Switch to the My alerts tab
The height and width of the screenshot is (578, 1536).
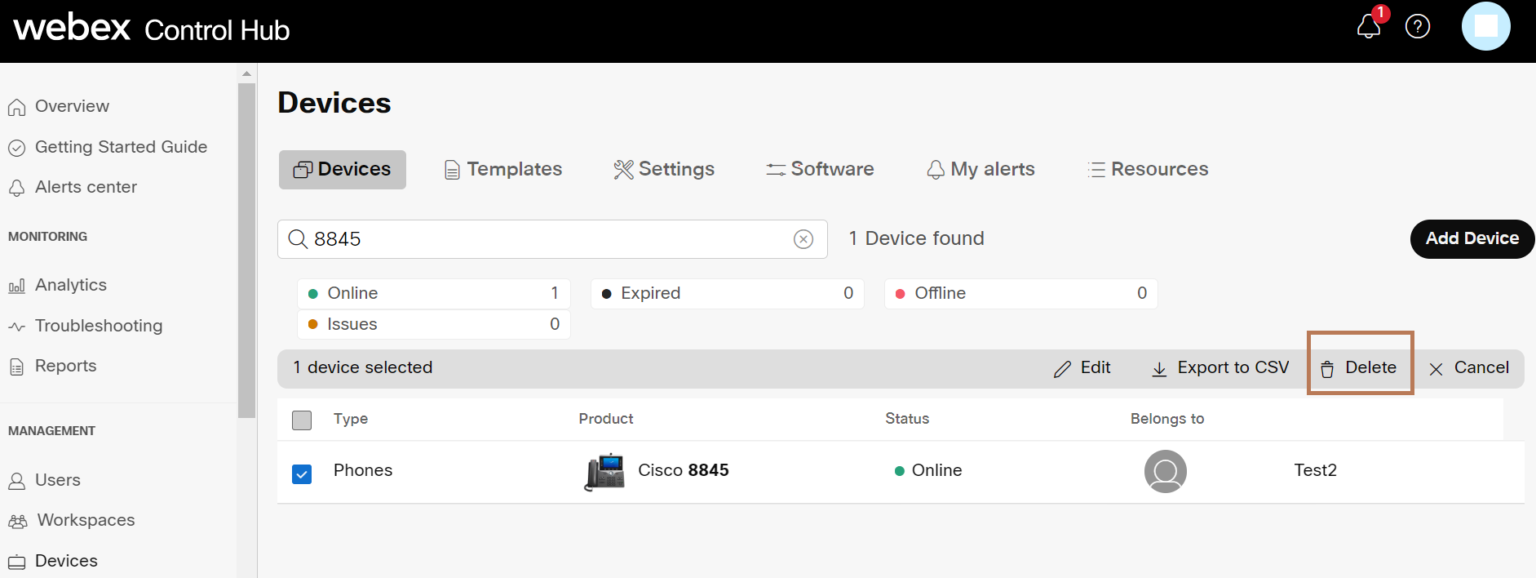(x=981, y=169)
